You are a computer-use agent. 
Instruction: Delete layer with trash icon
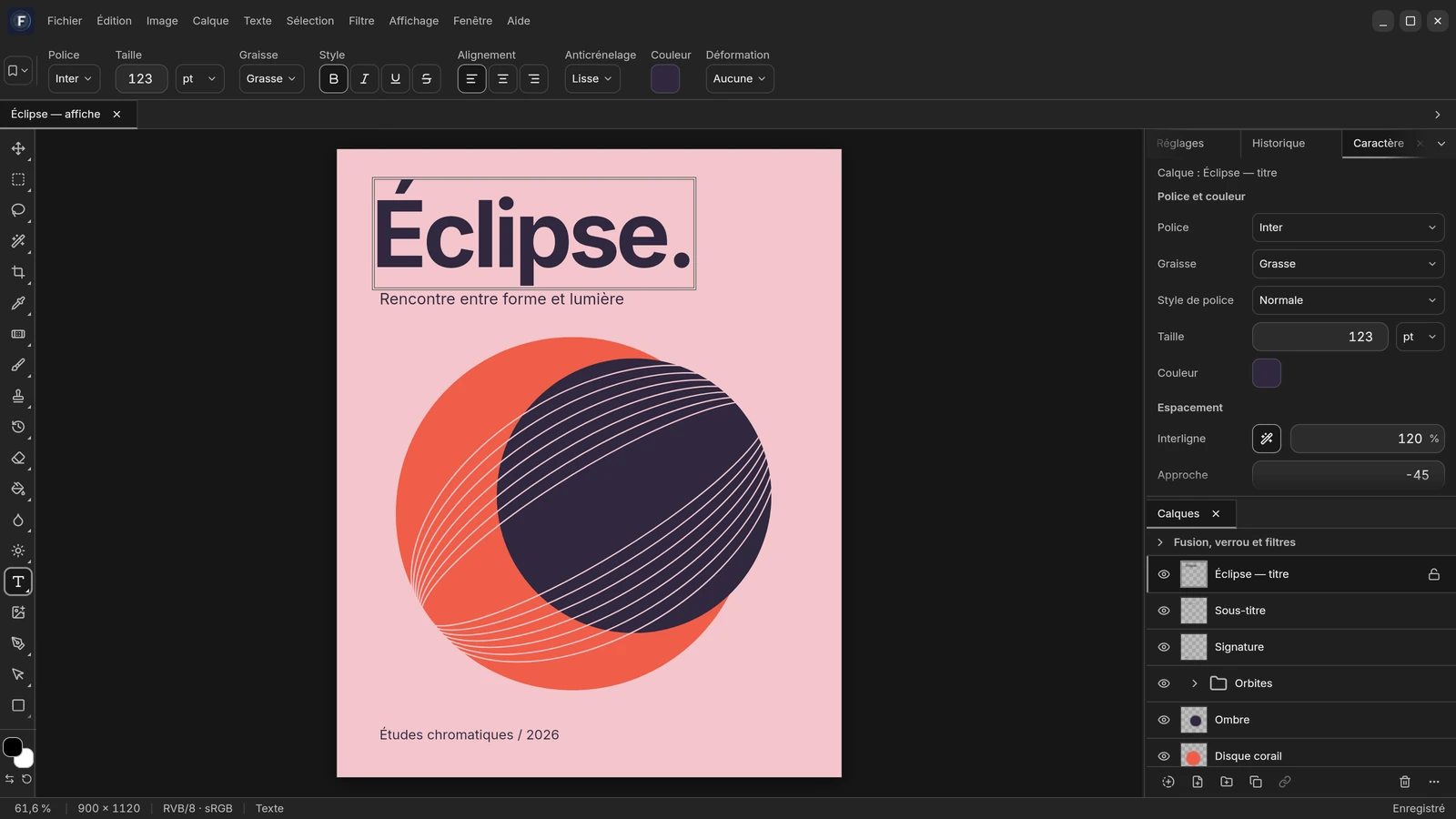click(x=1405, y=782)
